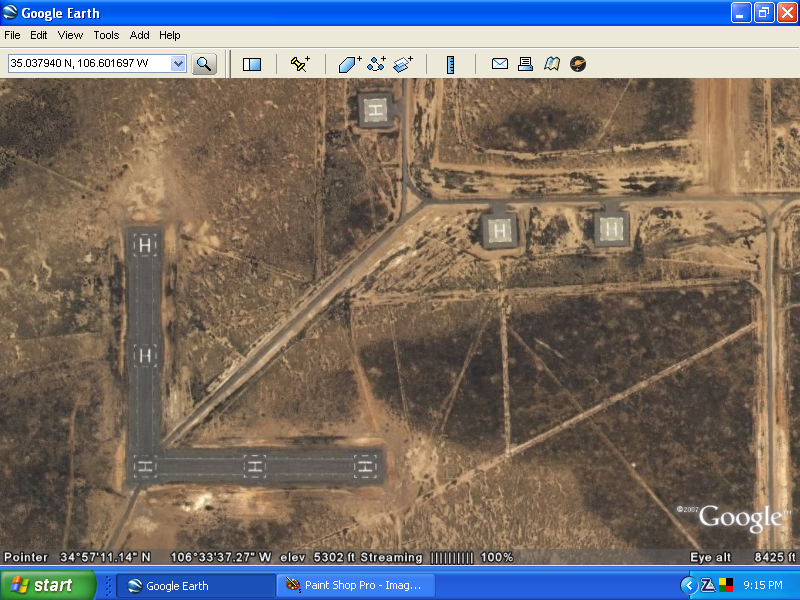Open the Tools menu
Image resolution: width=800 pixels, height=600 pixels.
[x=106, y=35]
